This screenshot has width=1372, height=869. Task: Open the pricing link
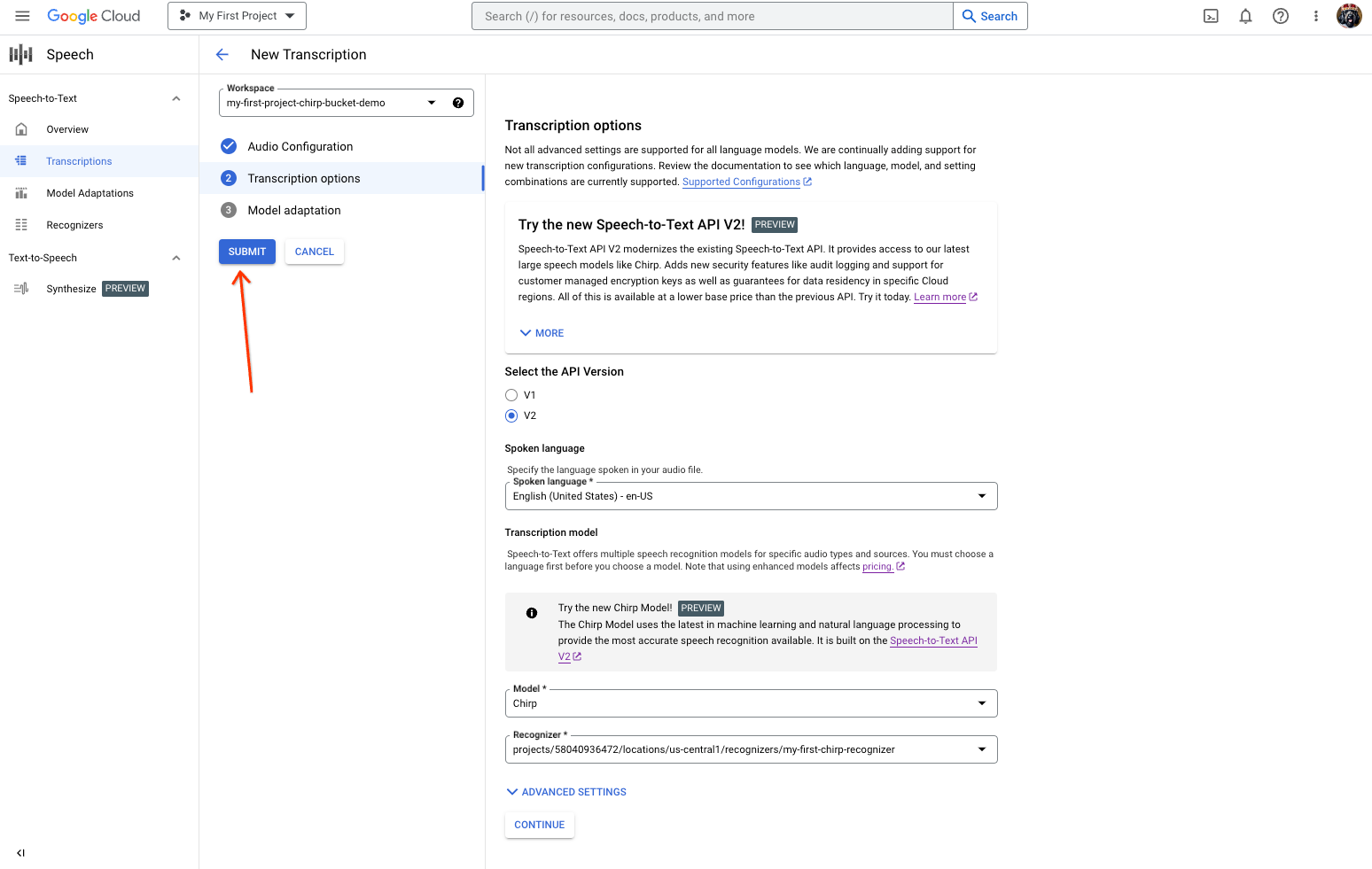coord(883,566)
